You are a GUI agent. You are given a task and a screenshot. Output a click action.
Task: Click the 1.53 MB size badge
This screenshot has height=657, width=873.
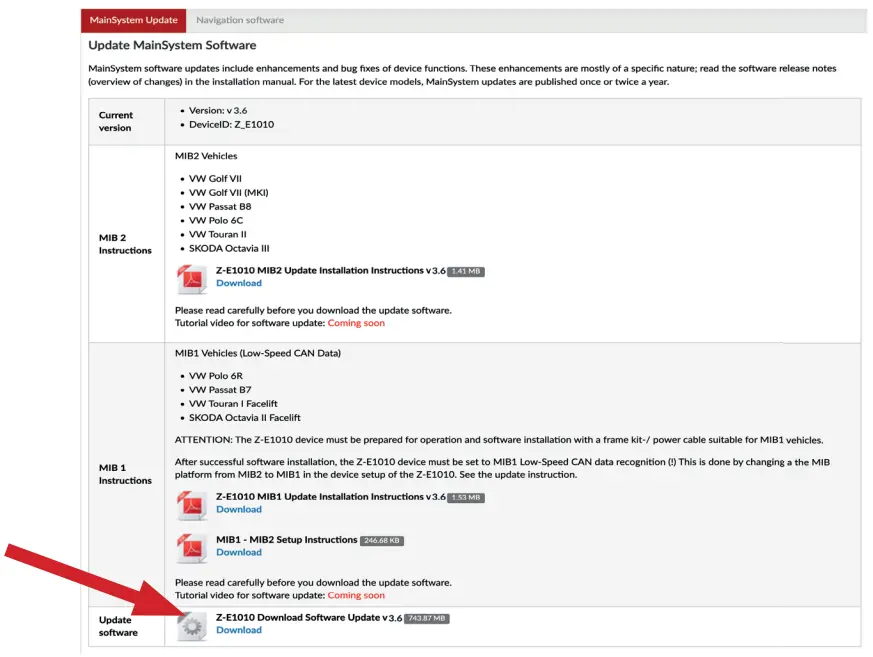pyautogui.click(x=466, y=497)
